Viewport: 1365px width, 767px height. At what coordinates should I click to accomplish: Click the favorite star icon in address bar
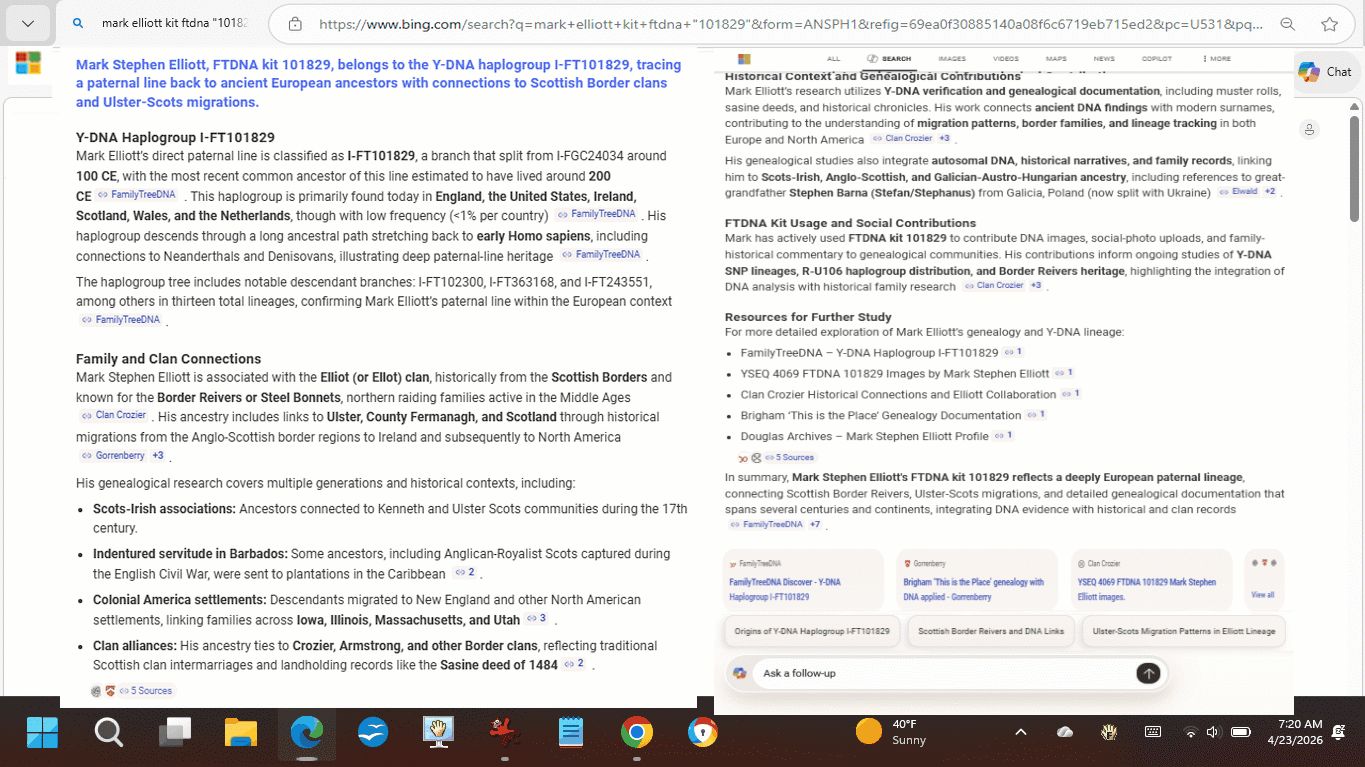pyautogui.click(x=1329, y=24)
